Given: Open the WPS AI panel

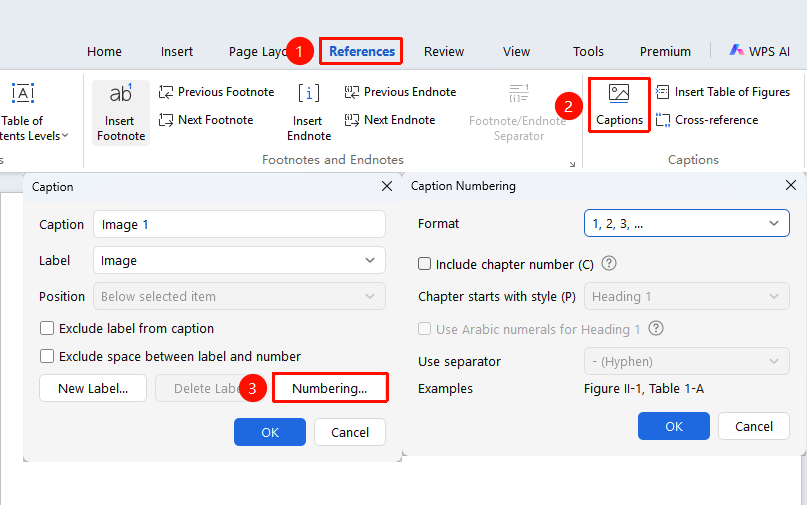Looking at the screenshot, I should [x=759, y=51].
